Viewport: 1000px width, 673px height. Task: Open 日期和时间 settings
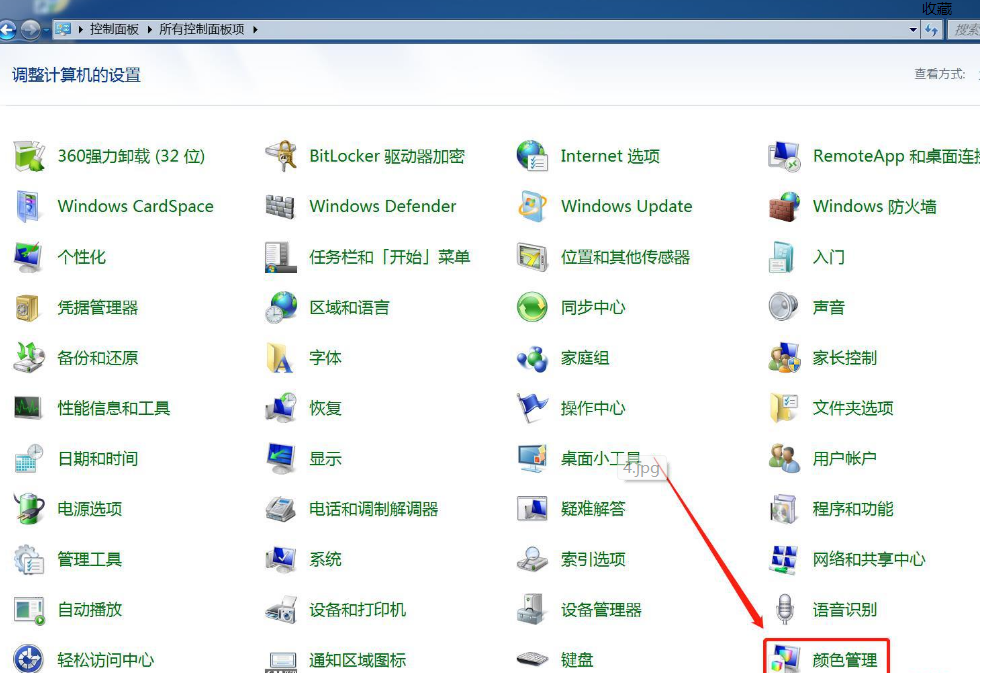(101, 458)
